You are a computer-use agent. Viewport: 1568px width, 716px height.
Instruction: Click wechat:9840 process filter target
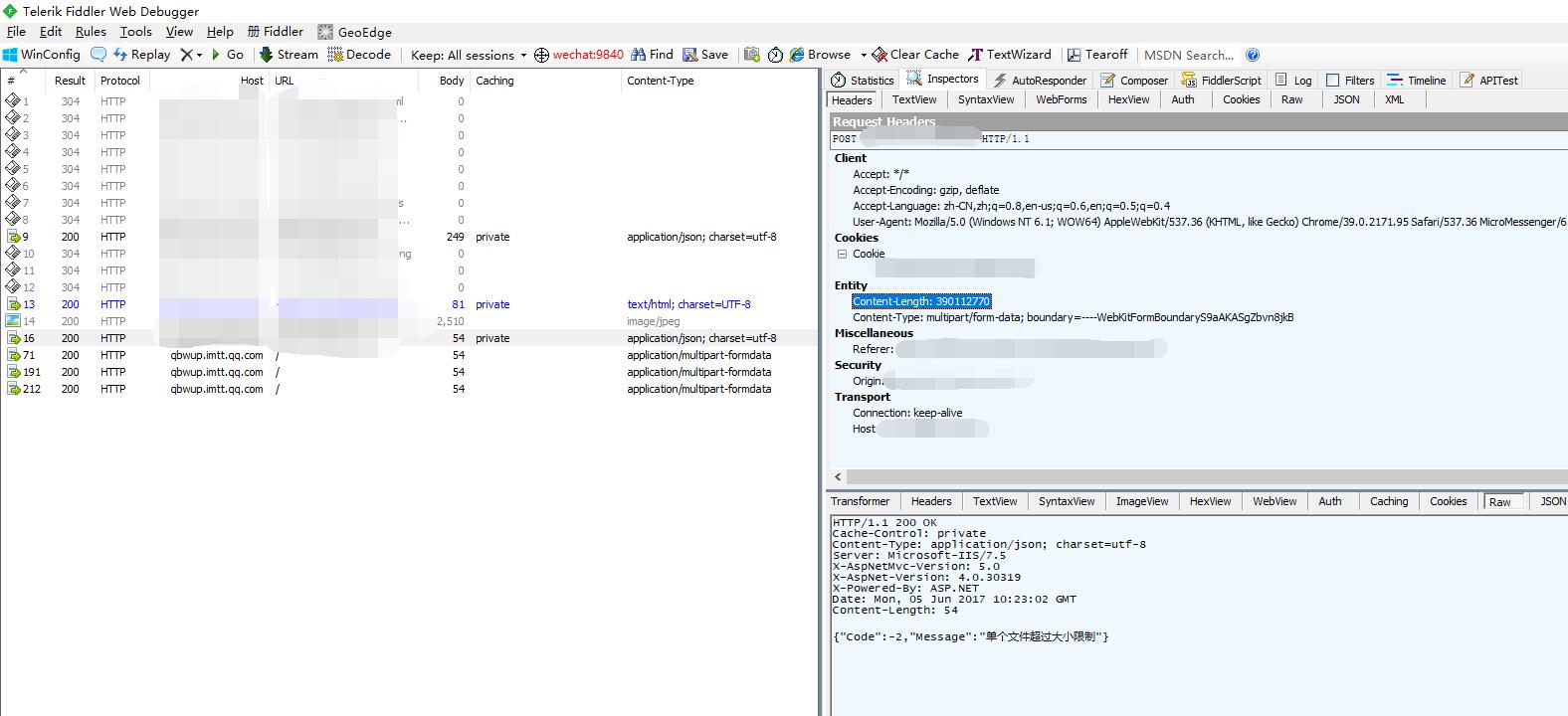[x=579, y=55]
